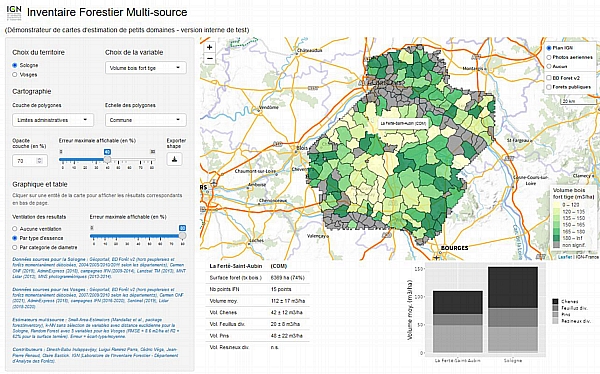Click the Inventaire Forestier Multi-source title
This screenshot has height=374, width=600.
coord(107,13)
